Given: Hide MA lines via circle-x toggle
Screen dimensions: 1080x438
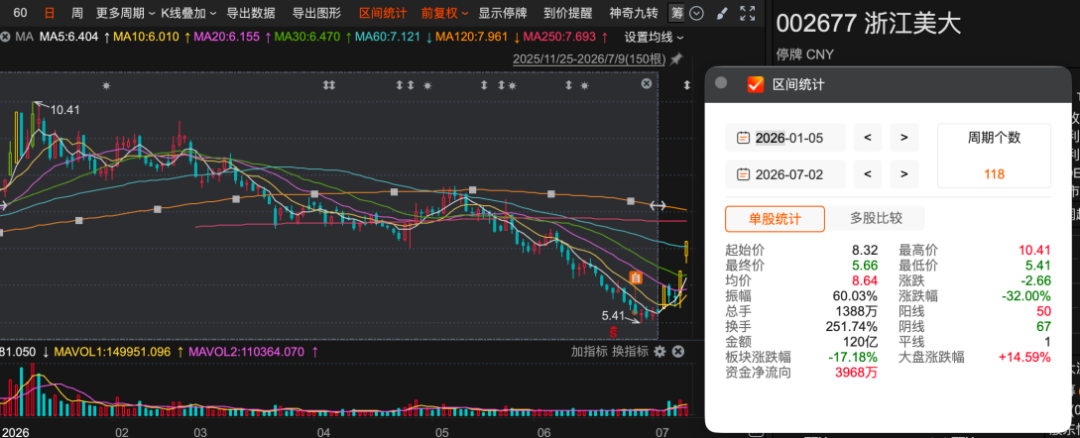Looking at the screenshot, I should (x=5, y=36).
